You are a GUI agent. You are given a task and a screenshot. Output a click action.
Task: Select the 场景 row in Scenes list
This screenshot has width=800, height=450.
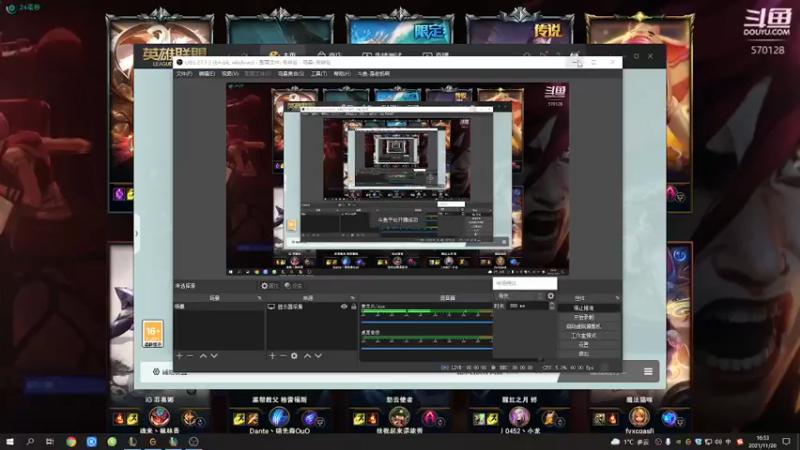coord(219,307)
